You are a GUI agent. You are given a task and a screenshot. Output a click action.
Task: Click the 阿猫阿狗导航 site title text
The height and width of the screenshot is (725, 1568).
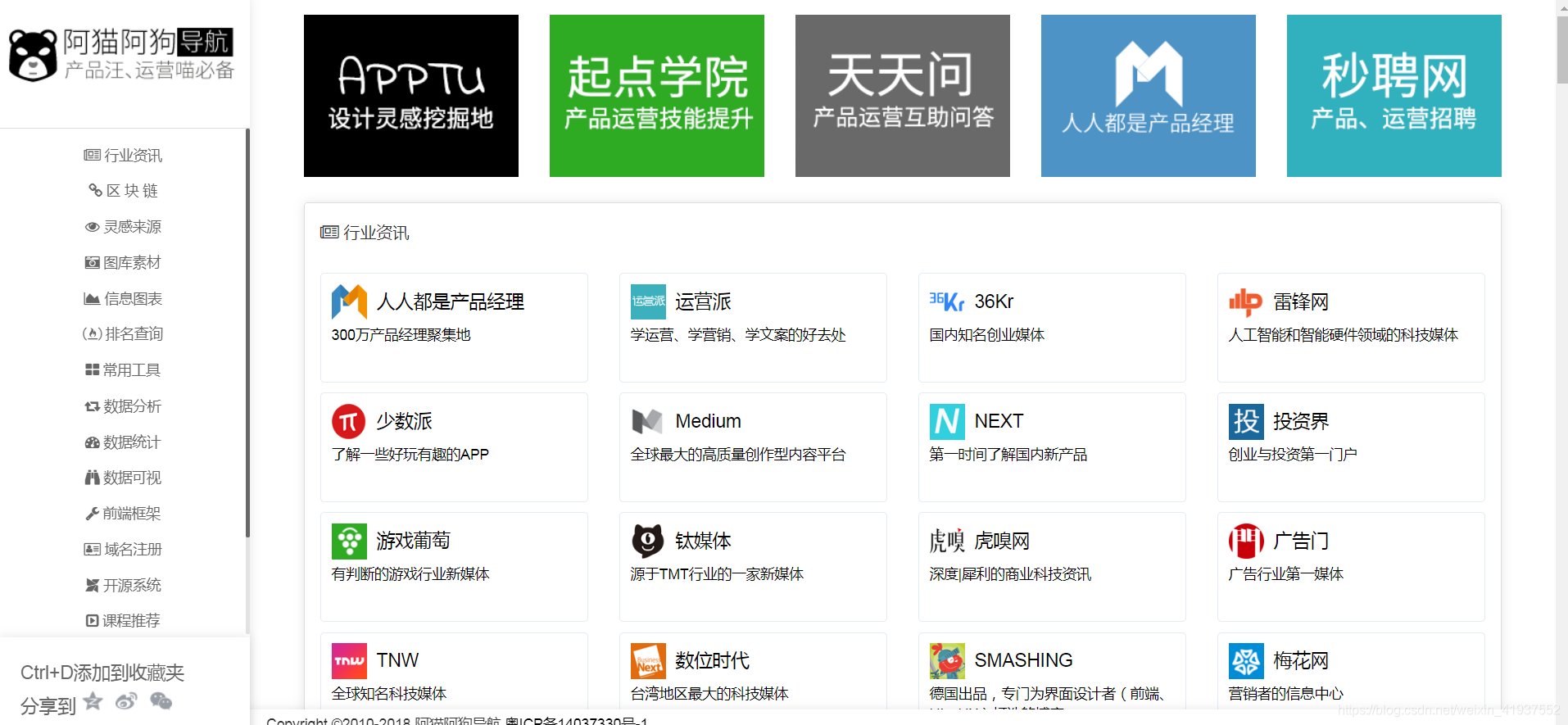point(148,42)
